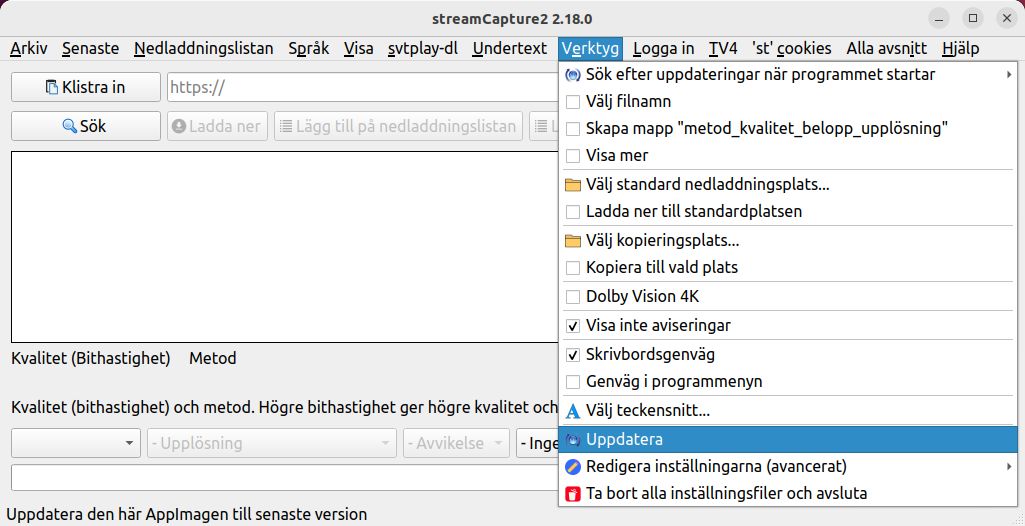
Task: Open the Visa menu
Action: click(x=359, y=48)
